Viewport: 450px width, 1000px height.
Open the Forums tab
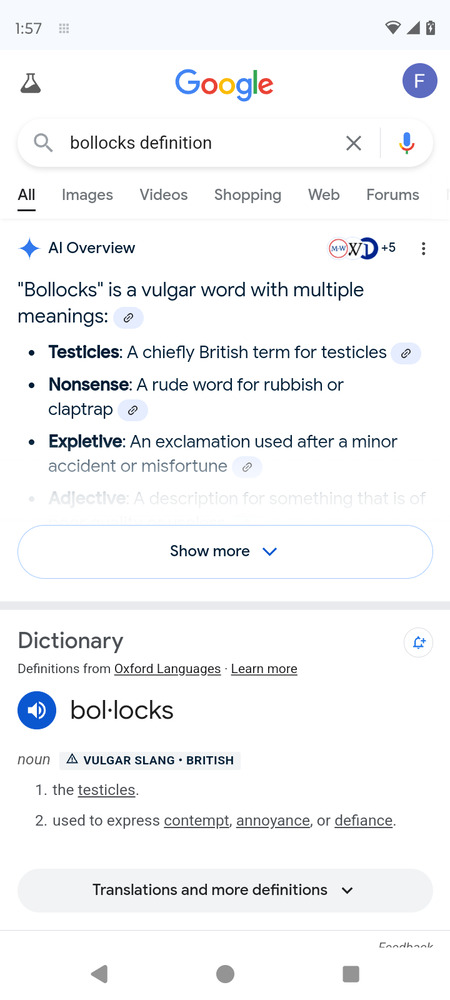(393, 195)
